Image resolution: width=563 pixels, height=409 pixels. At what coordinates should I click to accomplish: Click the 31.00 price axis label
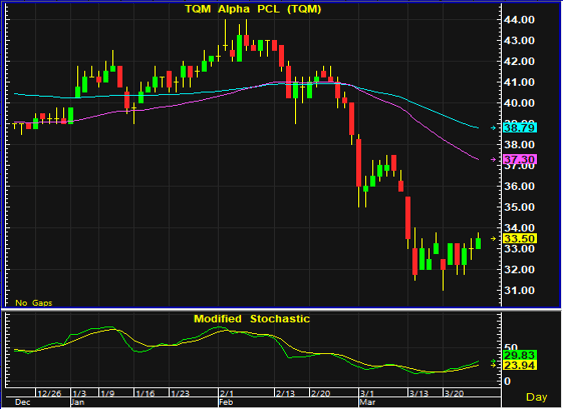pyautogui.click(x=519, y=291)
